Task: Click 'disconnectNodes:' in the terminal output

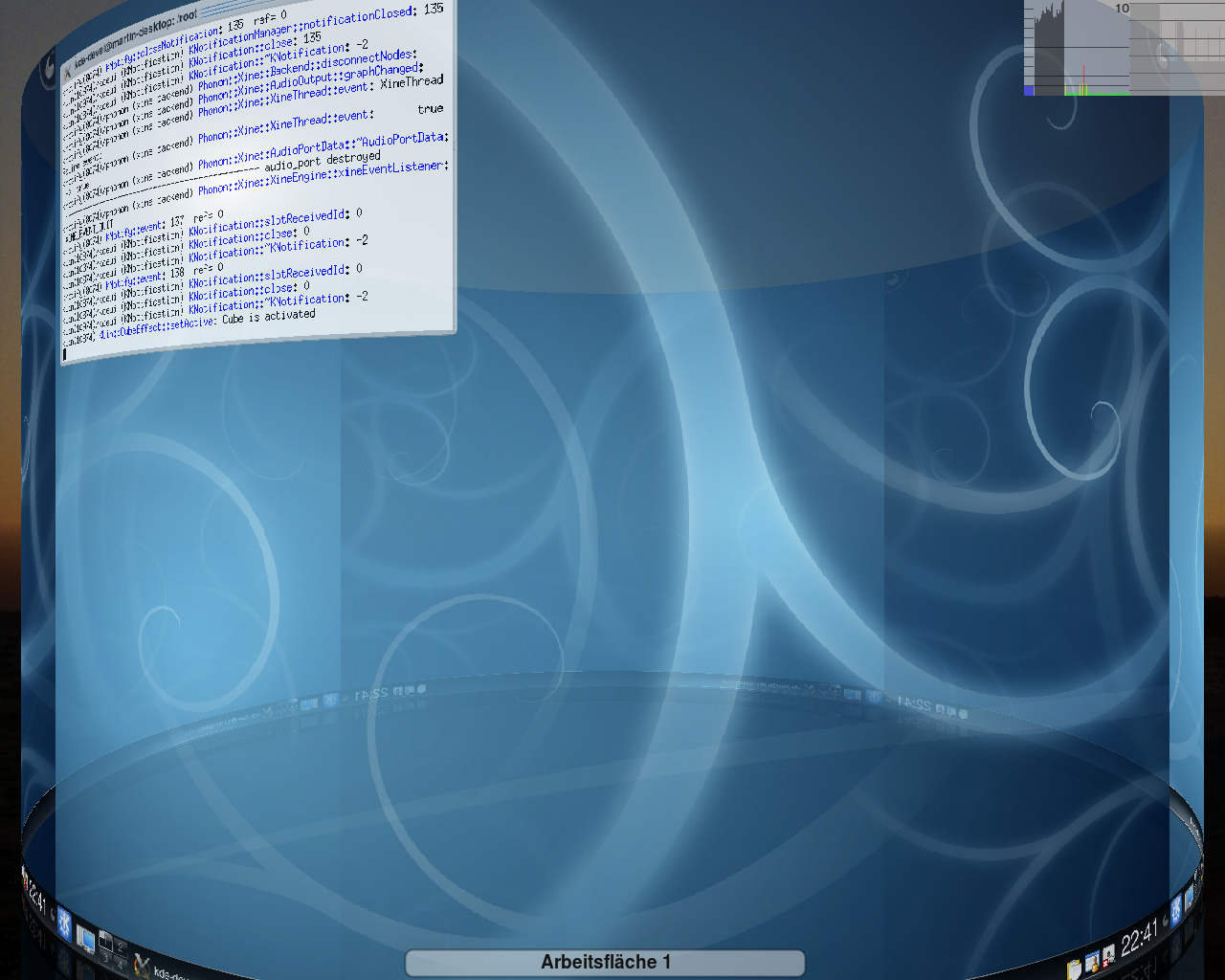Action: coord(368,58)
